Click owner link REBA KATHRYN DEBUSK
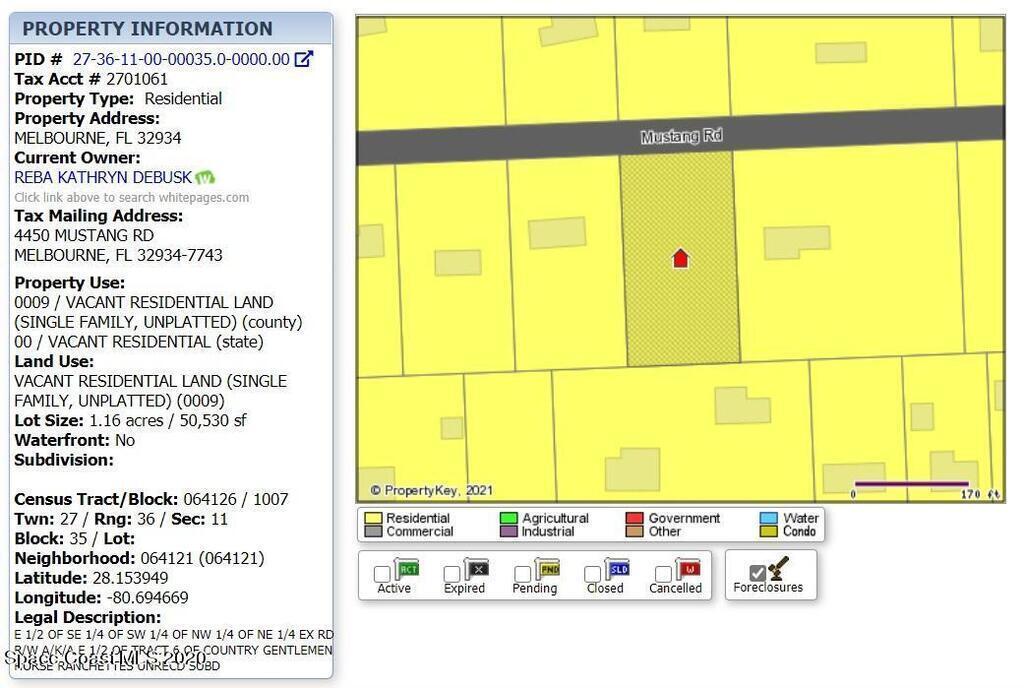Image resolution: width=1024 pixels, height=688 pixels. [103, 177]
